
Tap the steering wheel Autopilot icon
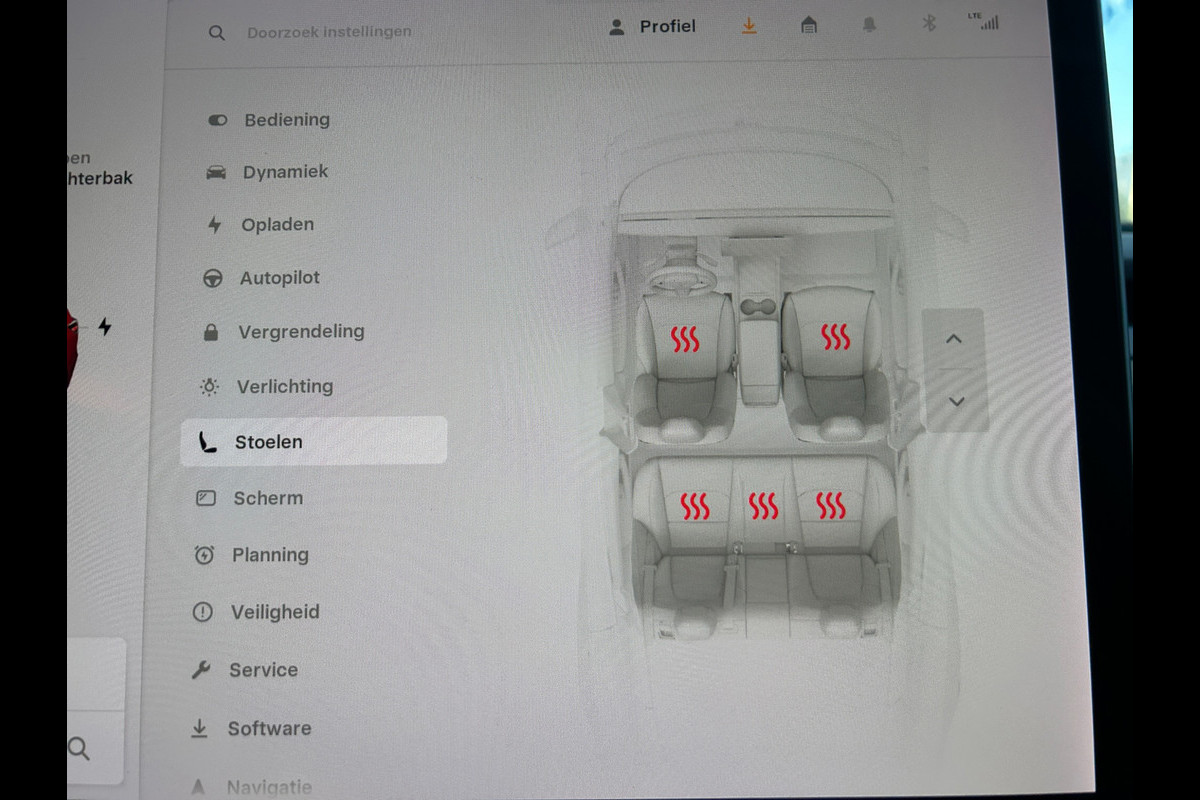click(213, 279)
